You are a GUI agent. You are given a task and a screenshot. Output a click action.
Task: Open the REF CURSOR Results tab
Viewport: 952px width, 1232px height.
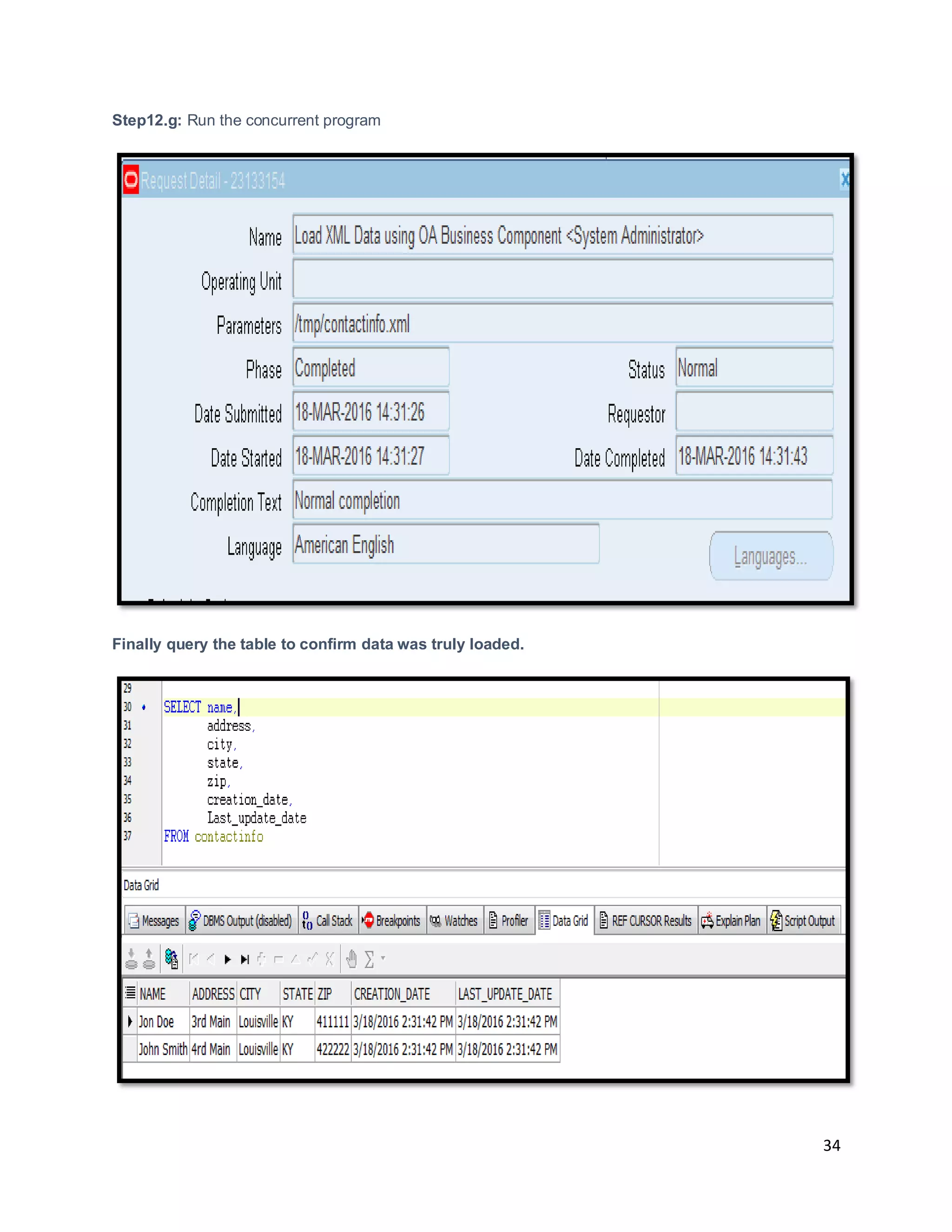646,921
